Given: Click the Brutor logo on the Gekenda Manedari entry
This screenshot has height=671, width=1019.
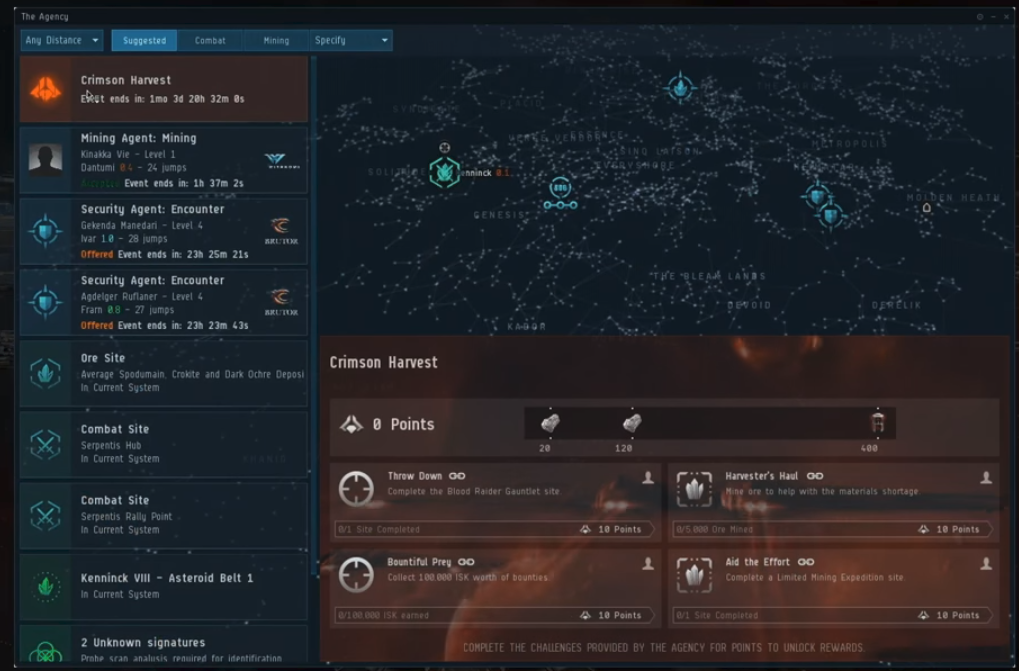Looking at the screenshot, I should (281, 231).
